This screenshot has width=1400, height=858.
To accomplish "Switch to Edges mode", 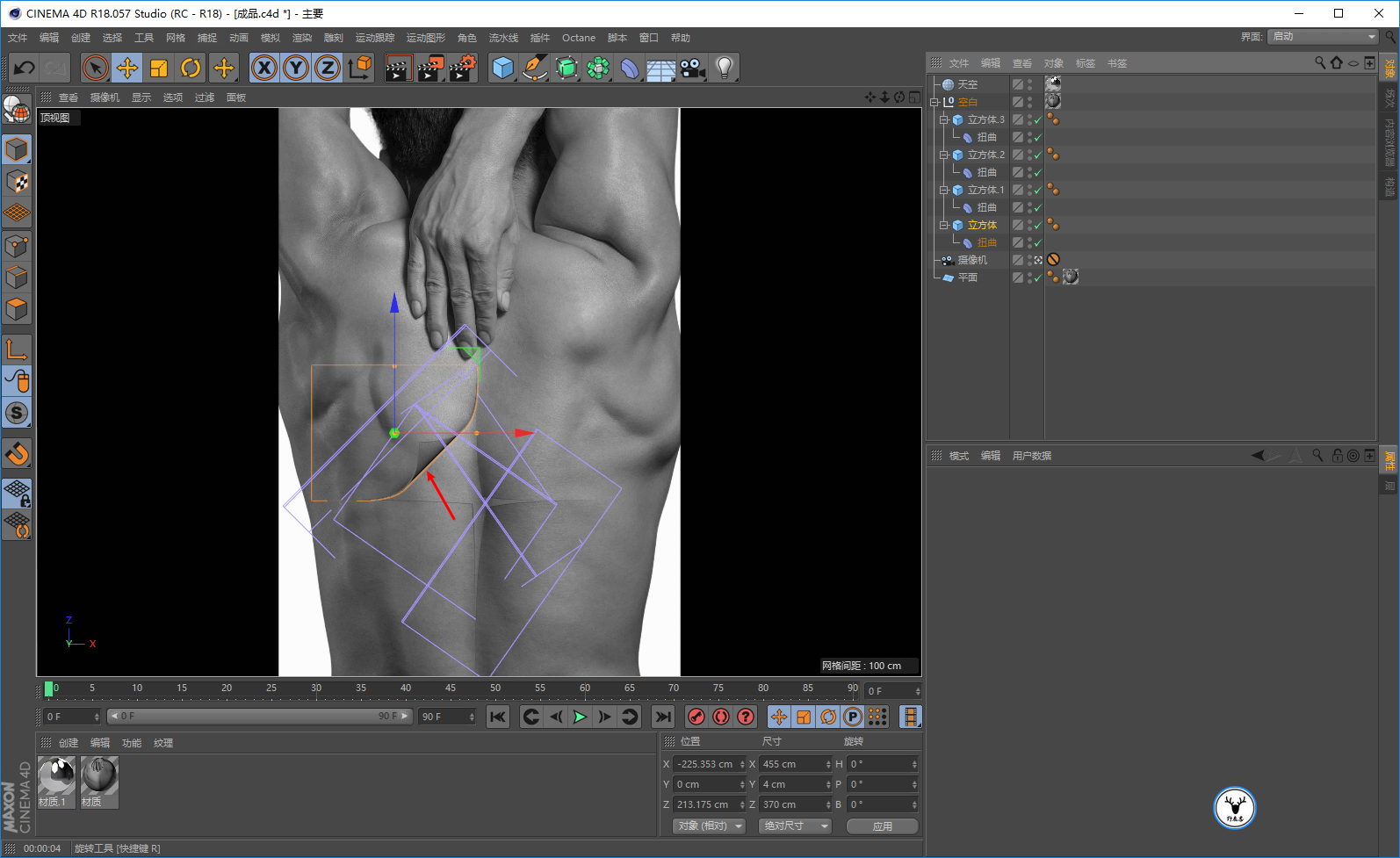I will (17, 278).
